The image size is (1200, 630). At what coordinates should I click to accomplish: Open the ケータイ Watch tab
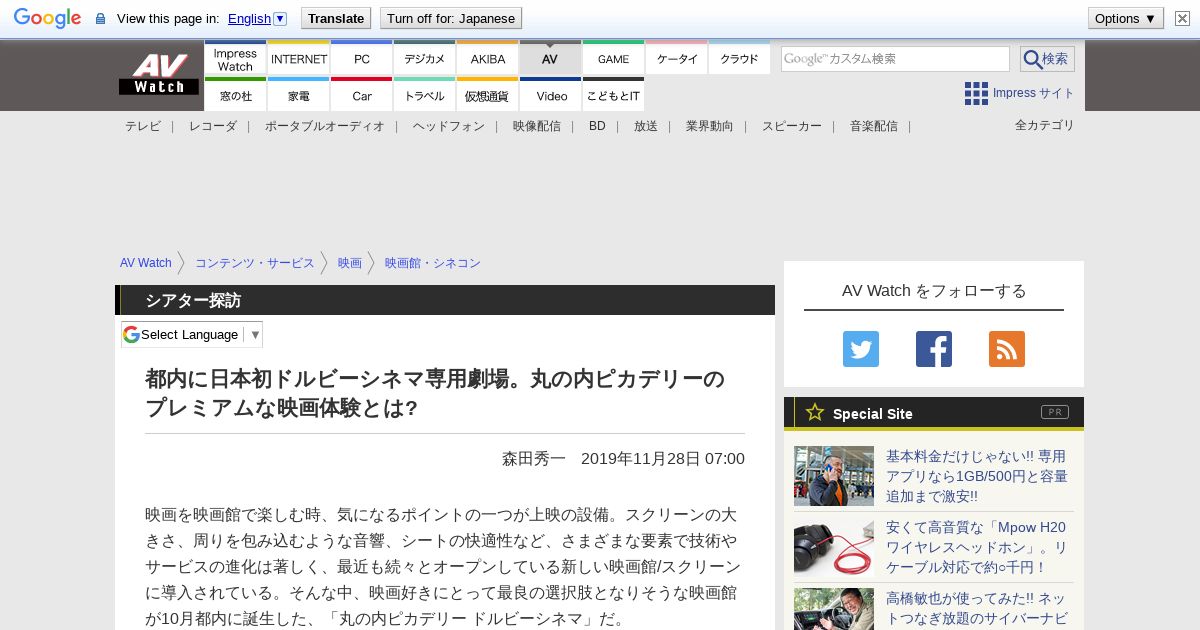pos(677,59)
